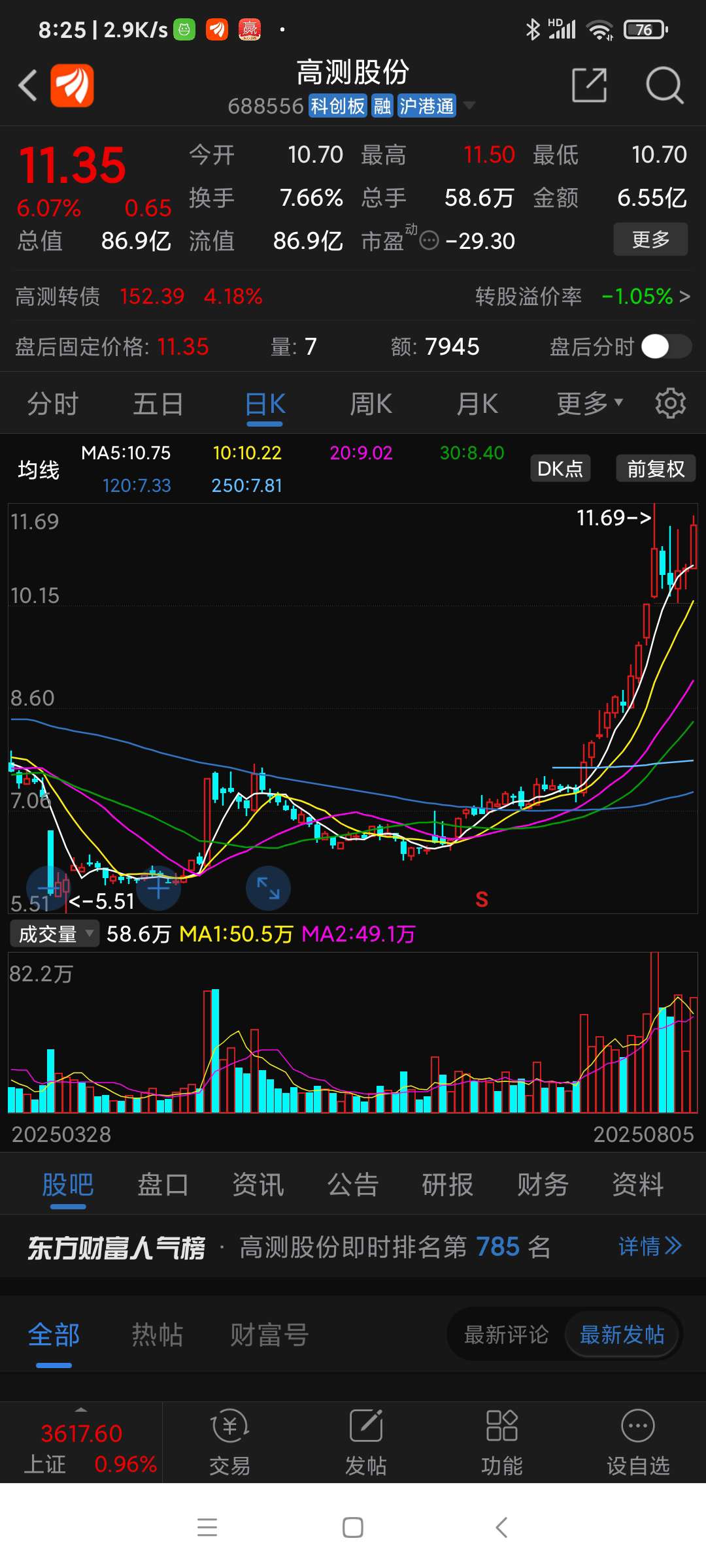
Task: Select the 热帖 posts filter
Action: pos(158,1335)
